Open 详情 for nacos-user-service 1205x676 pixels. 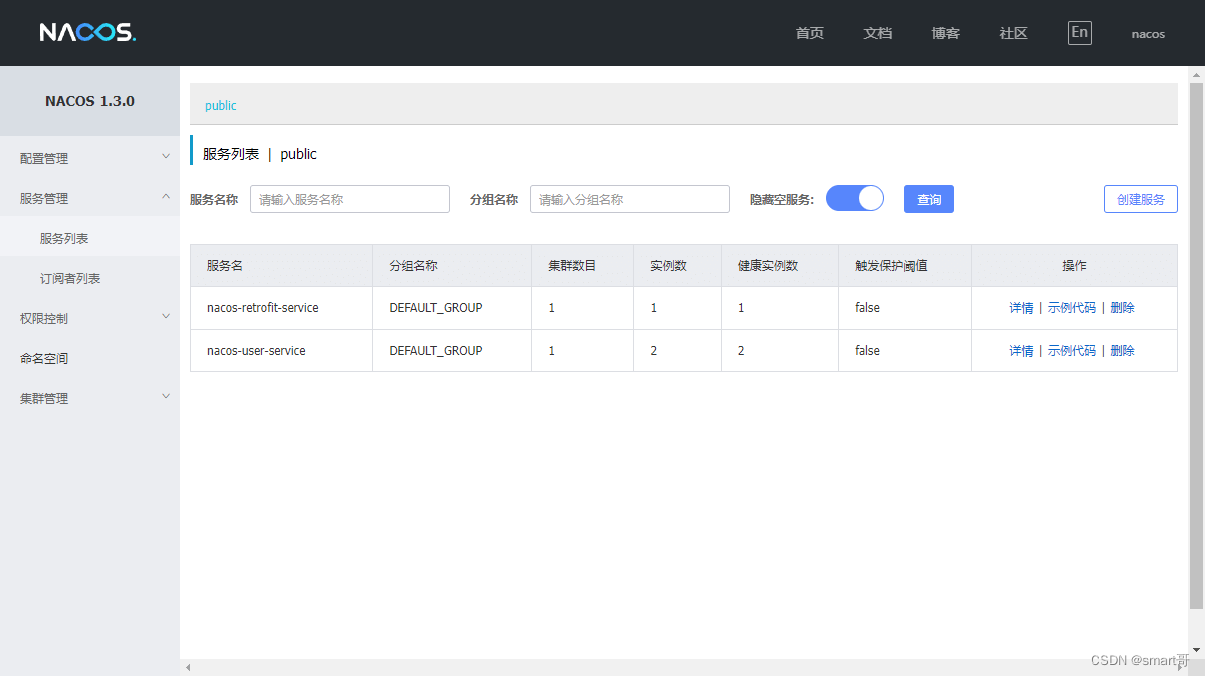pos(1021,351)
